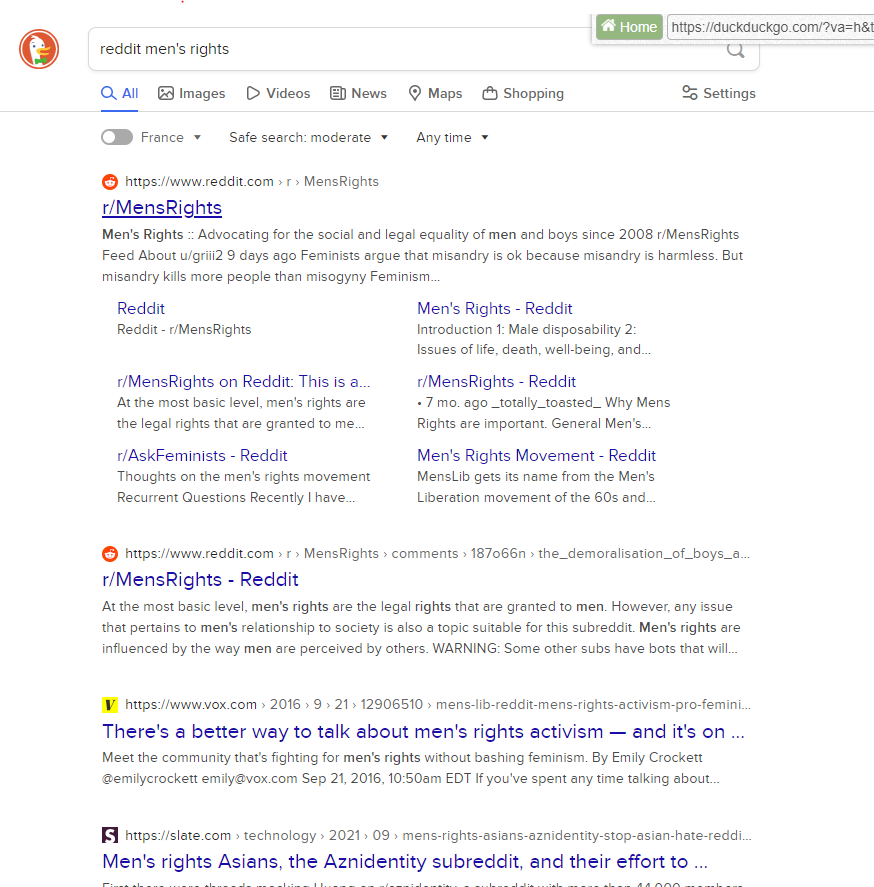Click the Reddit favicon of first result

pyautogui.click(x=110, y=182)
